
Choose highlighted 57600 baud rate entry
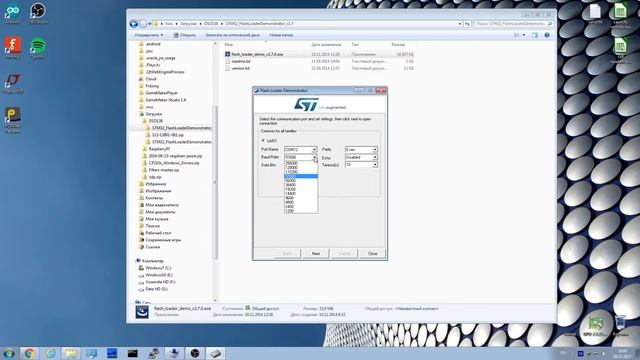coord(301,176)
